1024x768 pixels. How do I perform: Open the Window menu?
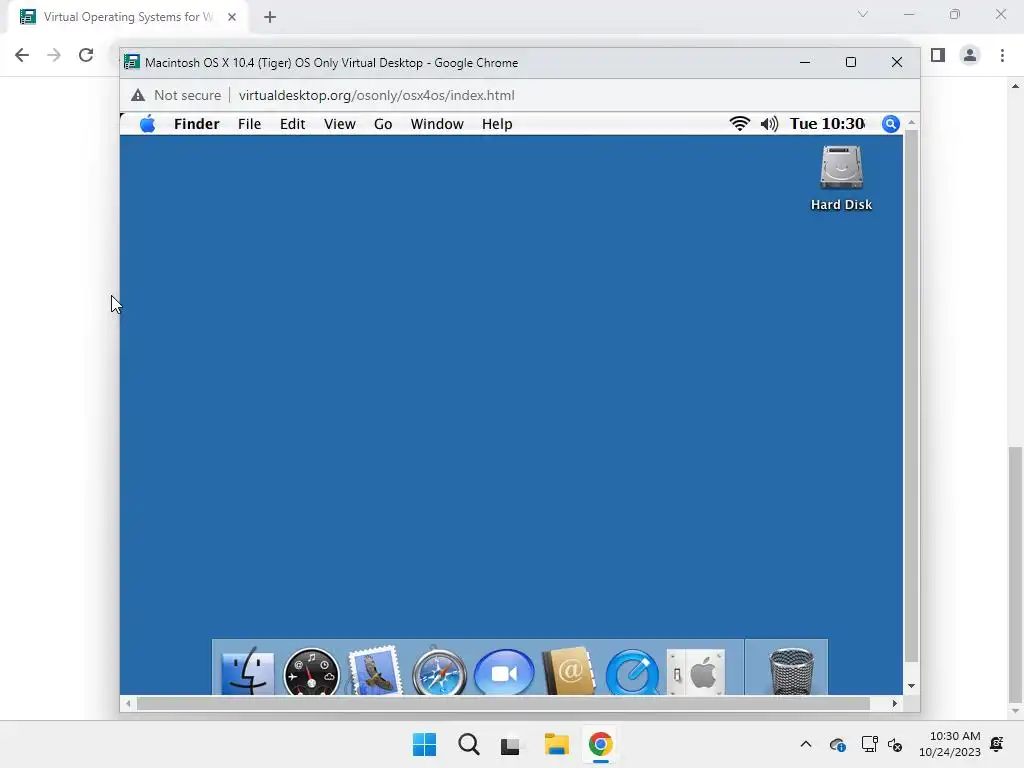[x=437, y=124]
